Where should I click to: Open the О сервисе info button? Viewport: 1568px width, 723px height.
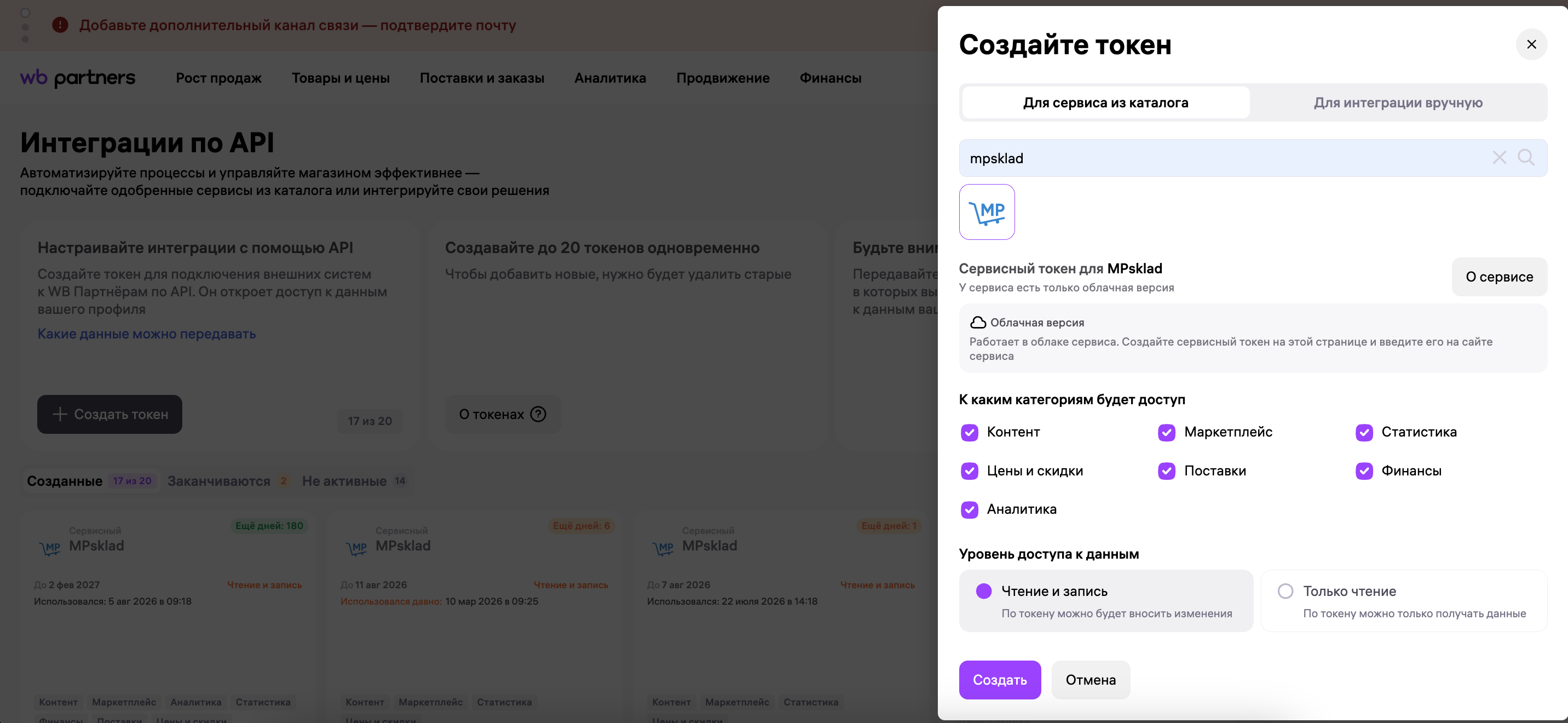coord(1498,277)
